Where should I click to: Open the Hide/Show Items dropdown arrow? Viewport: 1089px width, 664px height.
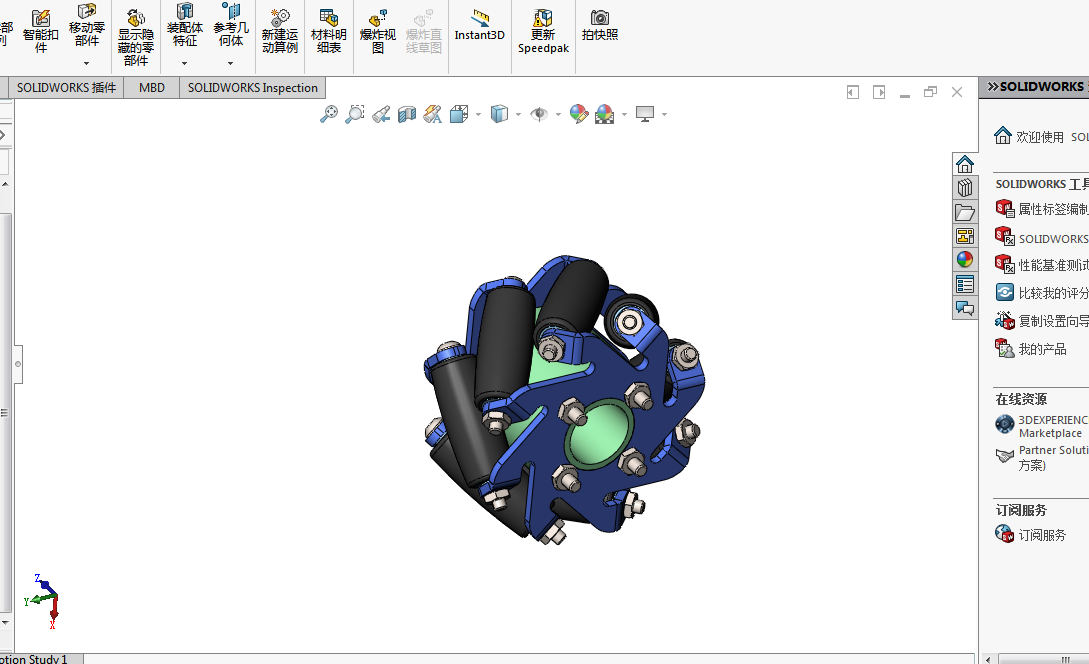[558, 115]
